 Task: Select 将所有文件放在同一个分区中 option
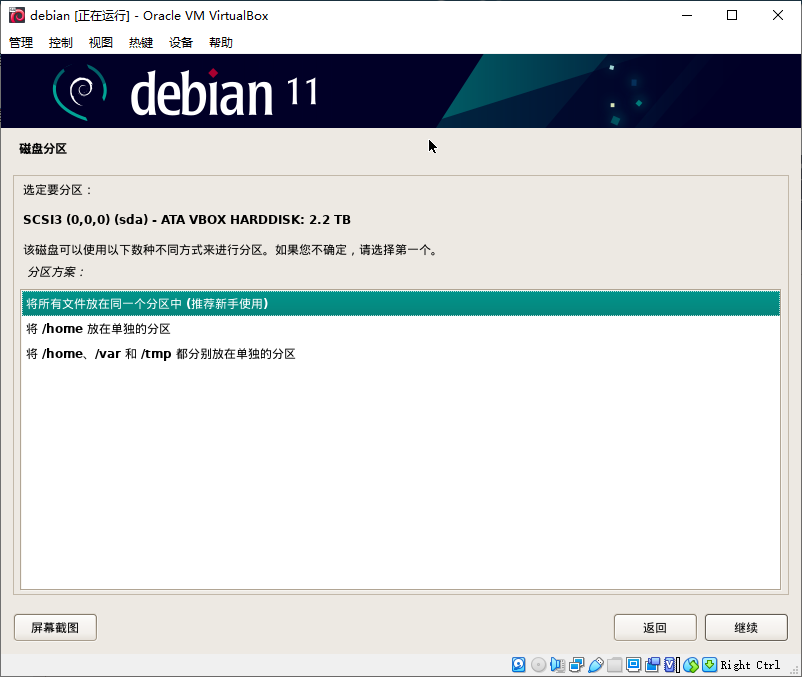(x=401, y=304)
